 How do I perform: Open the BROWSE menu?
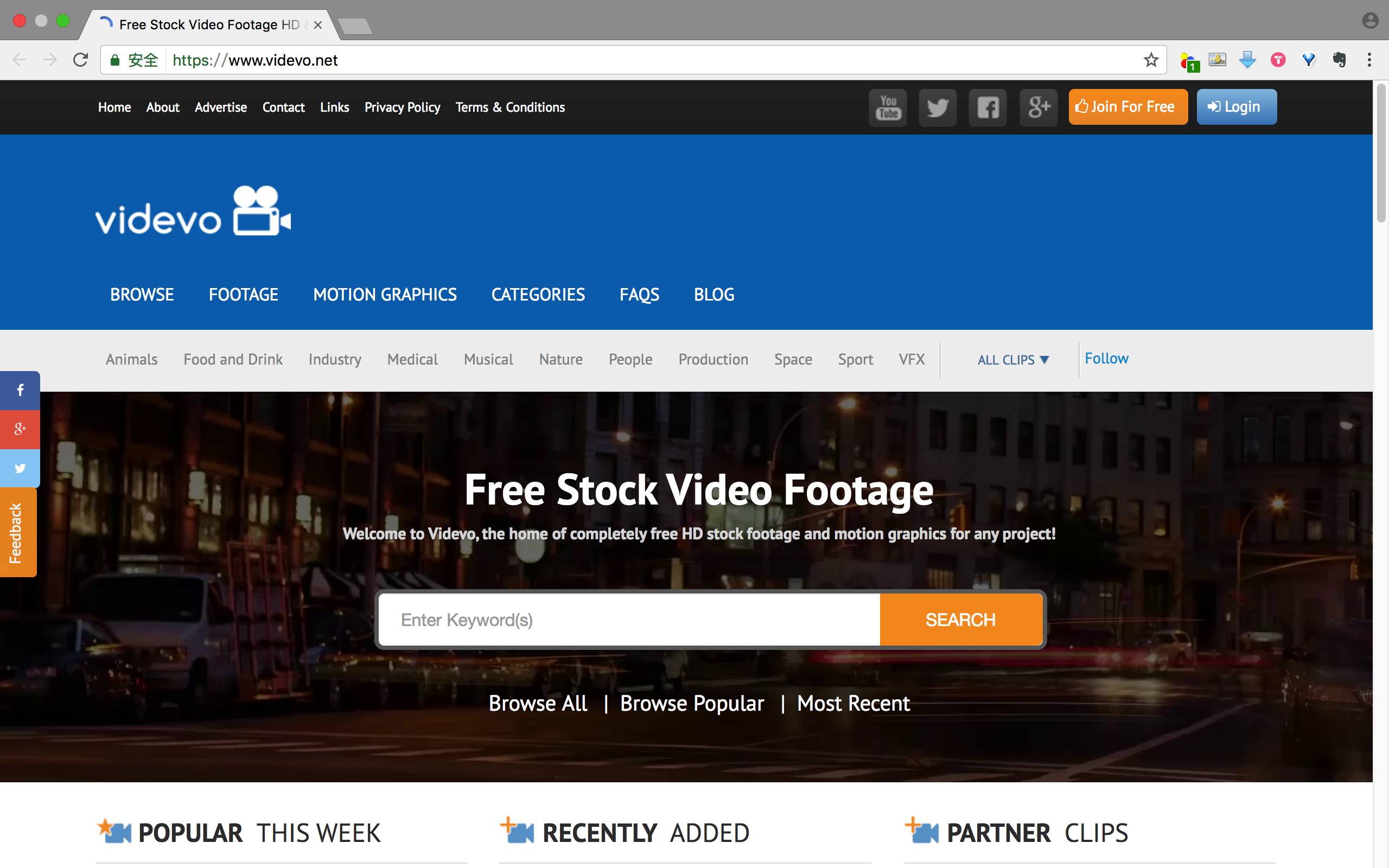(142, 295)
